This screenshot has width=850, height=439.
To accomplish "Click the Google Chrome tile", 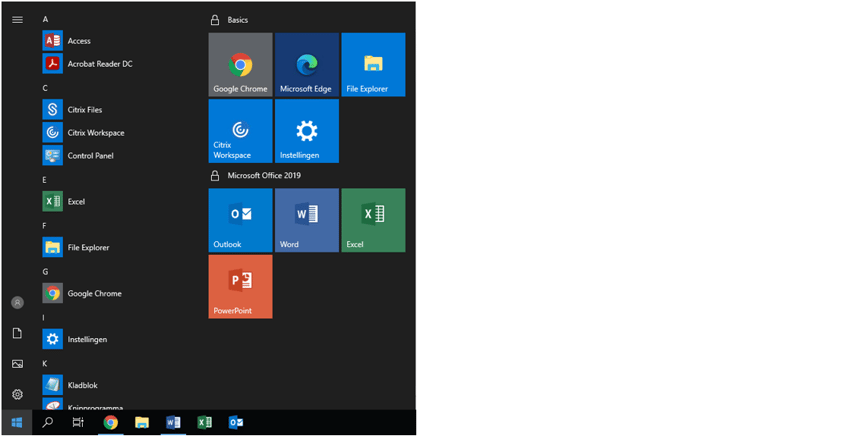I will pos(241,64).
